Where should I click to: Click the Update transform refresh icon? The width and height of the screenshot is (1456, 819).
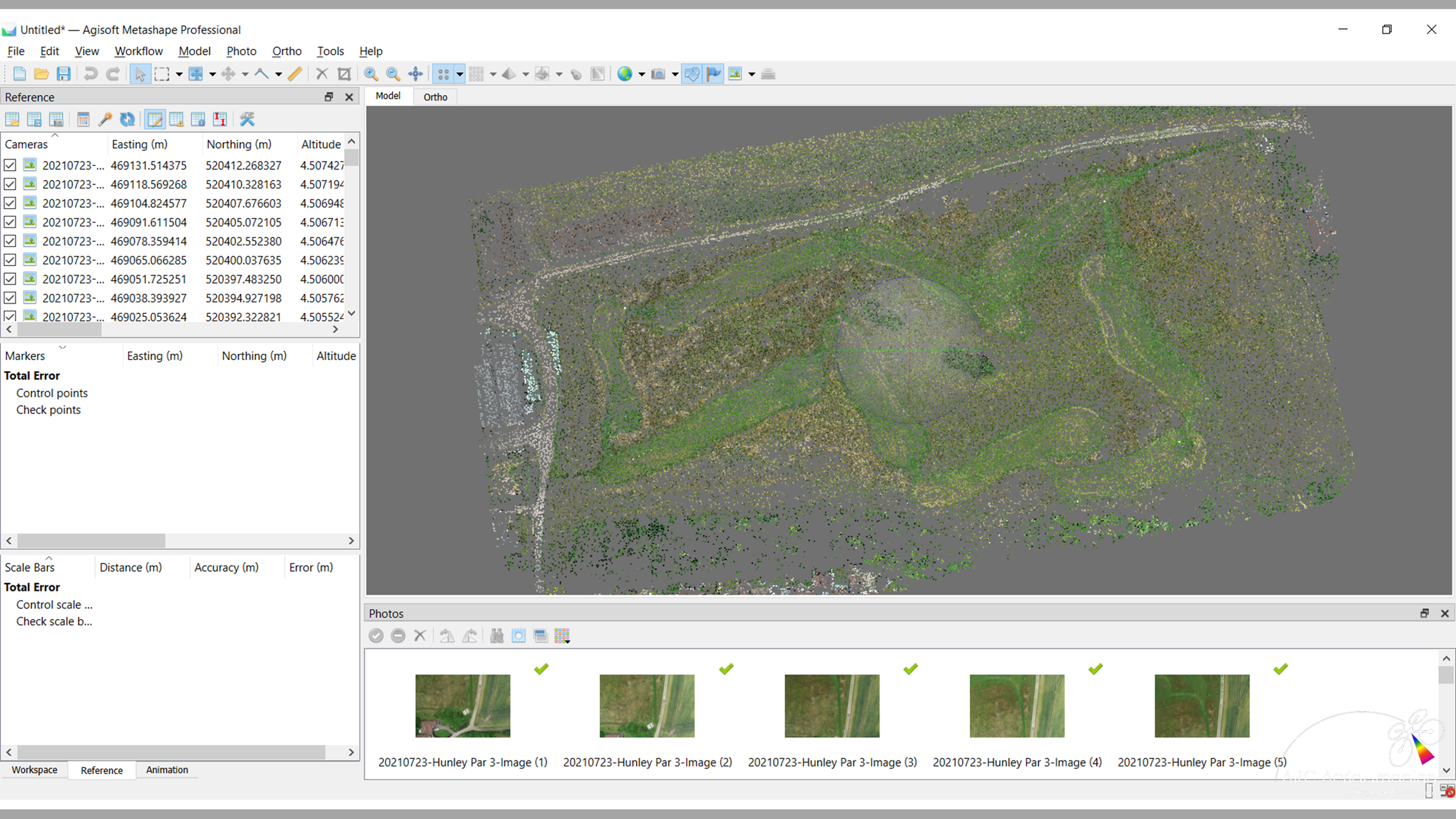[x=127, y=119]
